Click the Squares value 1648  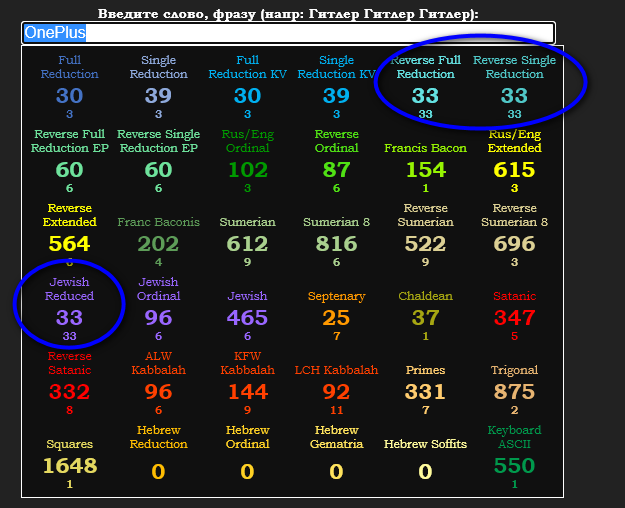[69, 466]
